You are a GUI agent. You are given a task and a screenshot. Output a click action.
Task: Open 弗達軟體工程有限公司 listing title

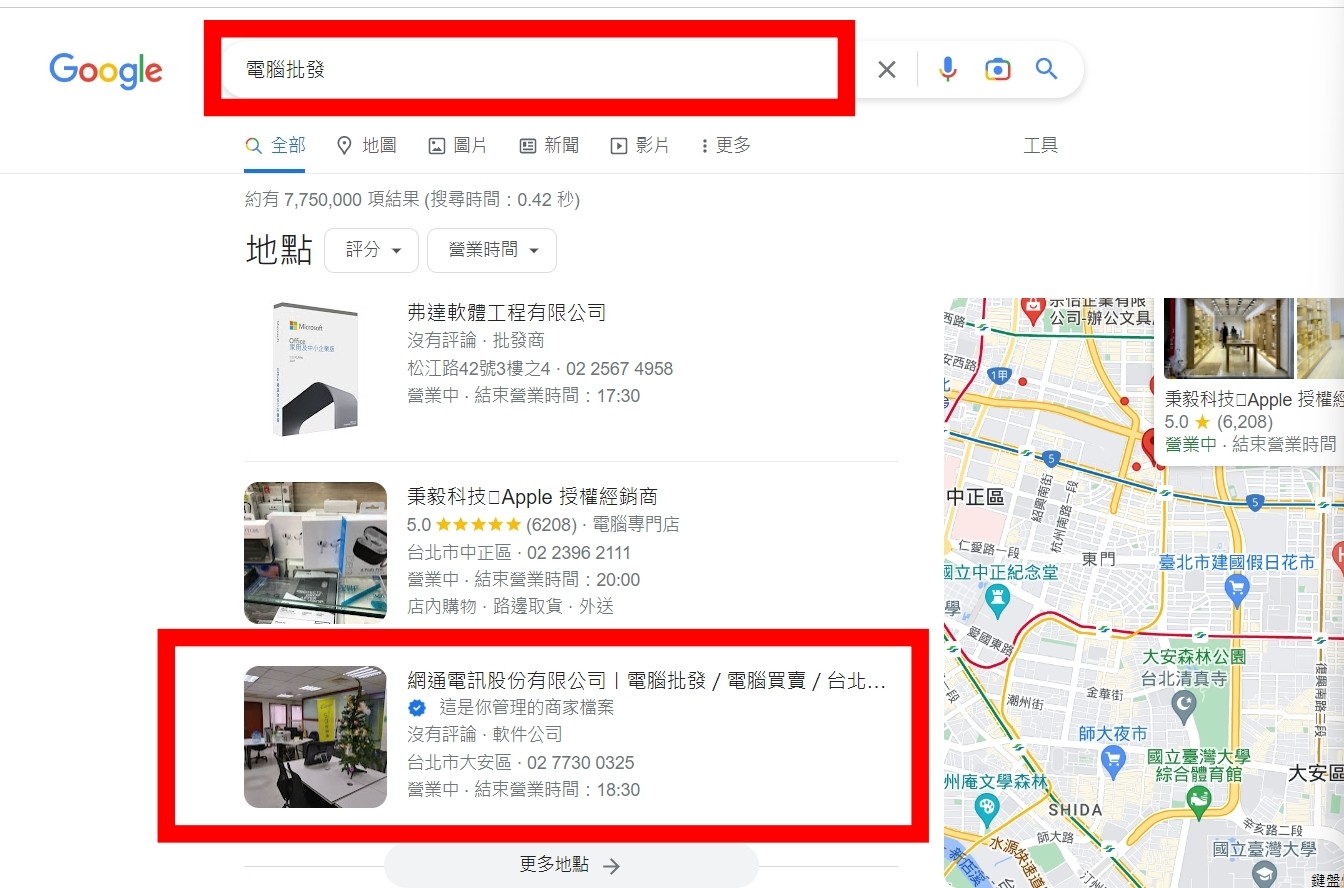click(507, 313)
